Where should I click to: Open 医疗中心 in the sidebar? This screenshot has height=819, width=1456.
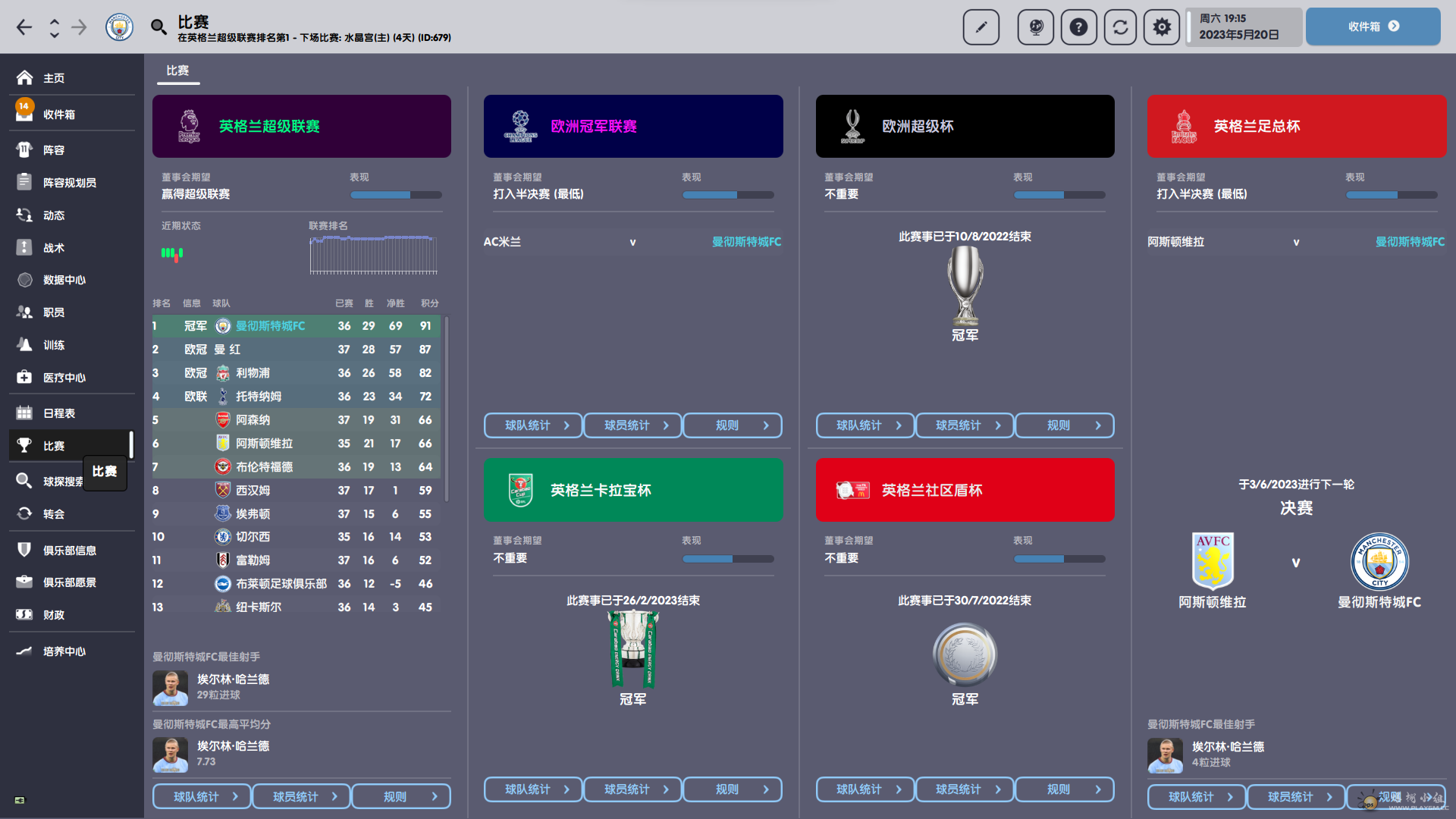64,378
